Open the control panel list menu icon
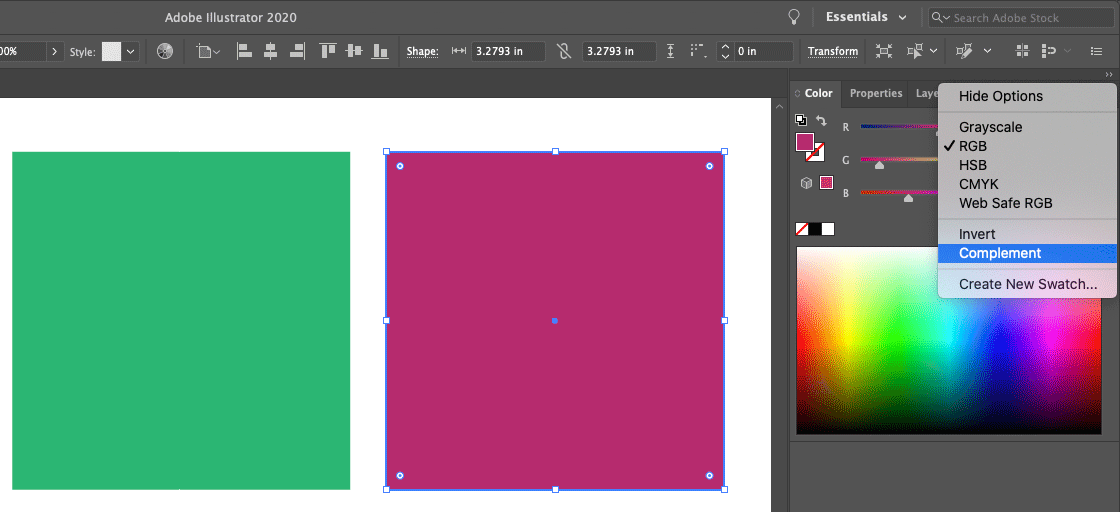This screenshot has height=512, width=1120. coord(1096,51)
